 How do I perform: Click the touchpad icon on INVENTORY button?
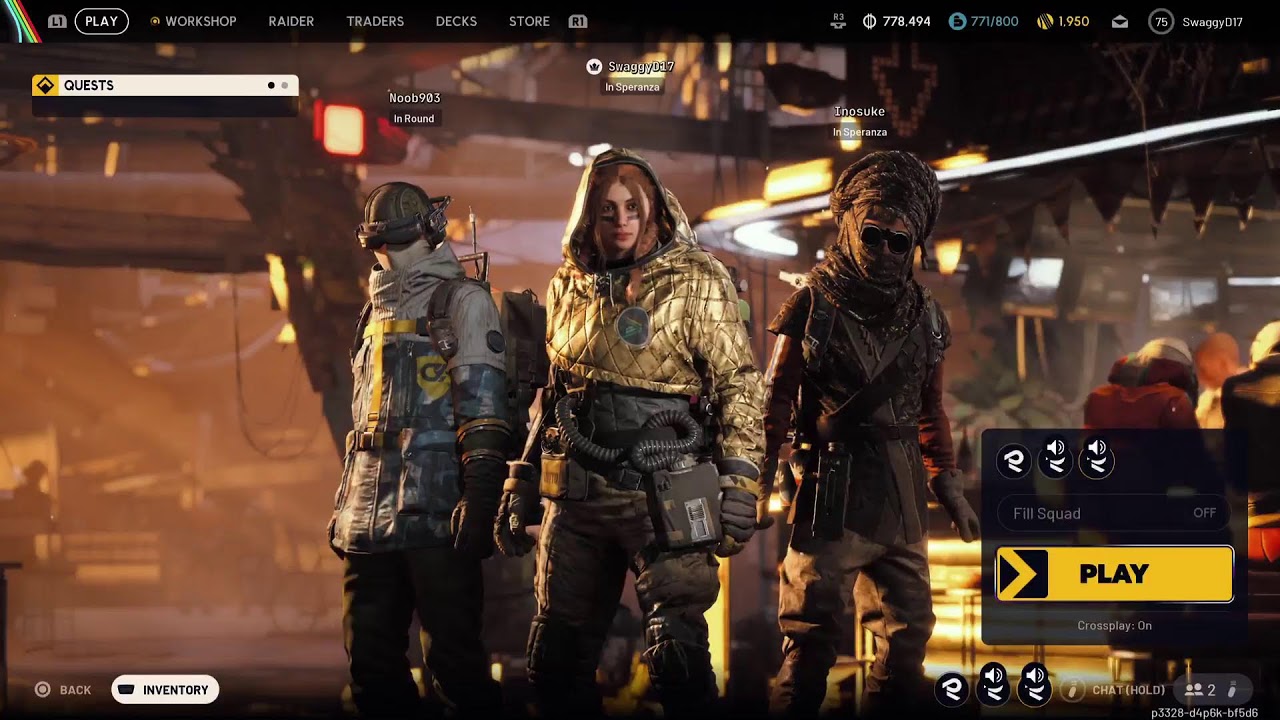coord(126,690)
